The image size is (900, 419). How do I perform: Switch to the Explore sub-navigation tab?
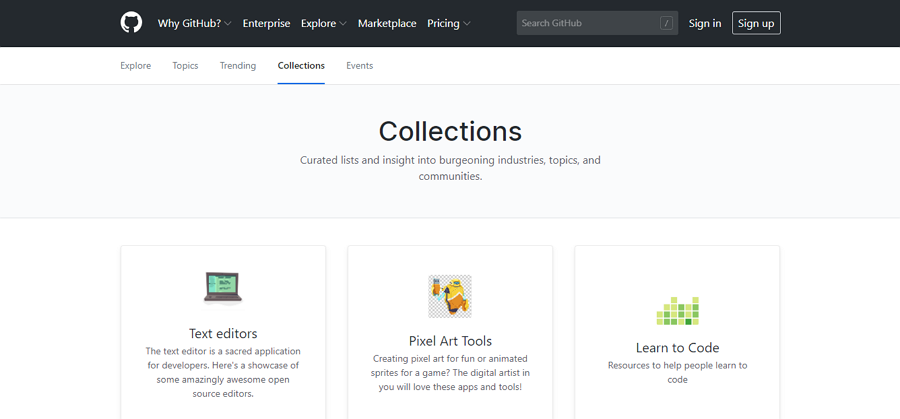pyautogui.click(x=135, y=65)
